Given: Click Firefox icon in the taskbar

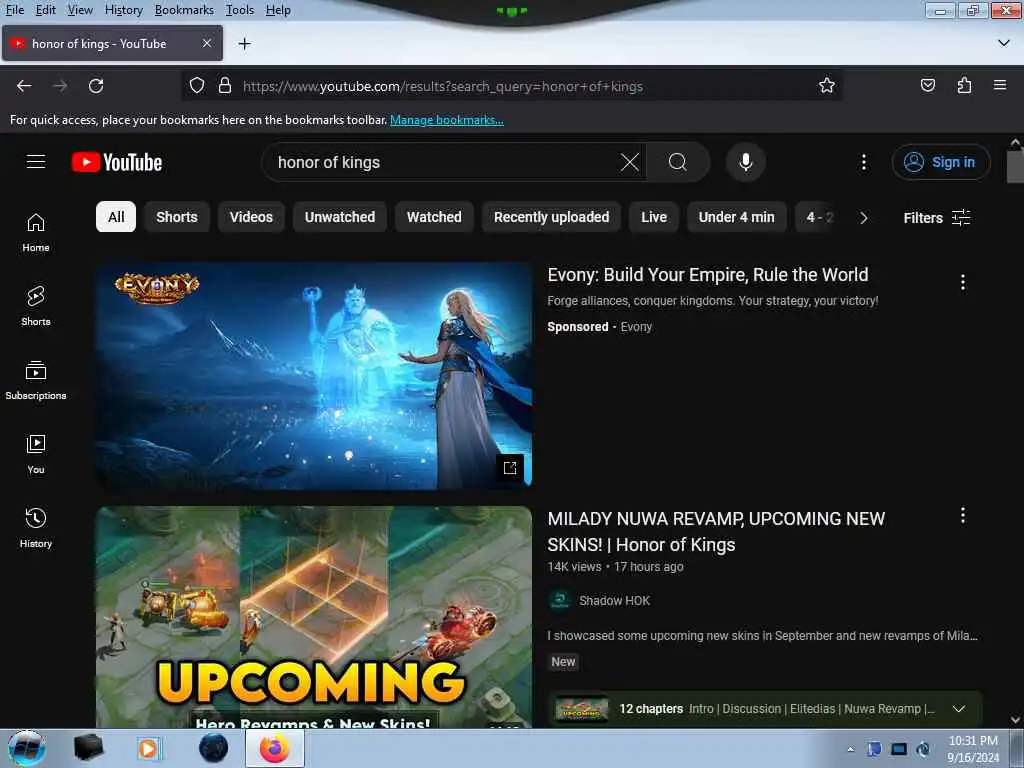Looking at the screenshot, I should [x=275, y=748].
